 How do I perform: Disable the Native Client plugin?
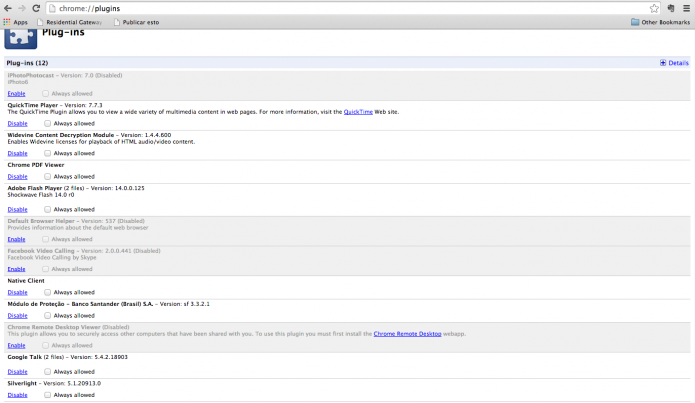(17, 292)
